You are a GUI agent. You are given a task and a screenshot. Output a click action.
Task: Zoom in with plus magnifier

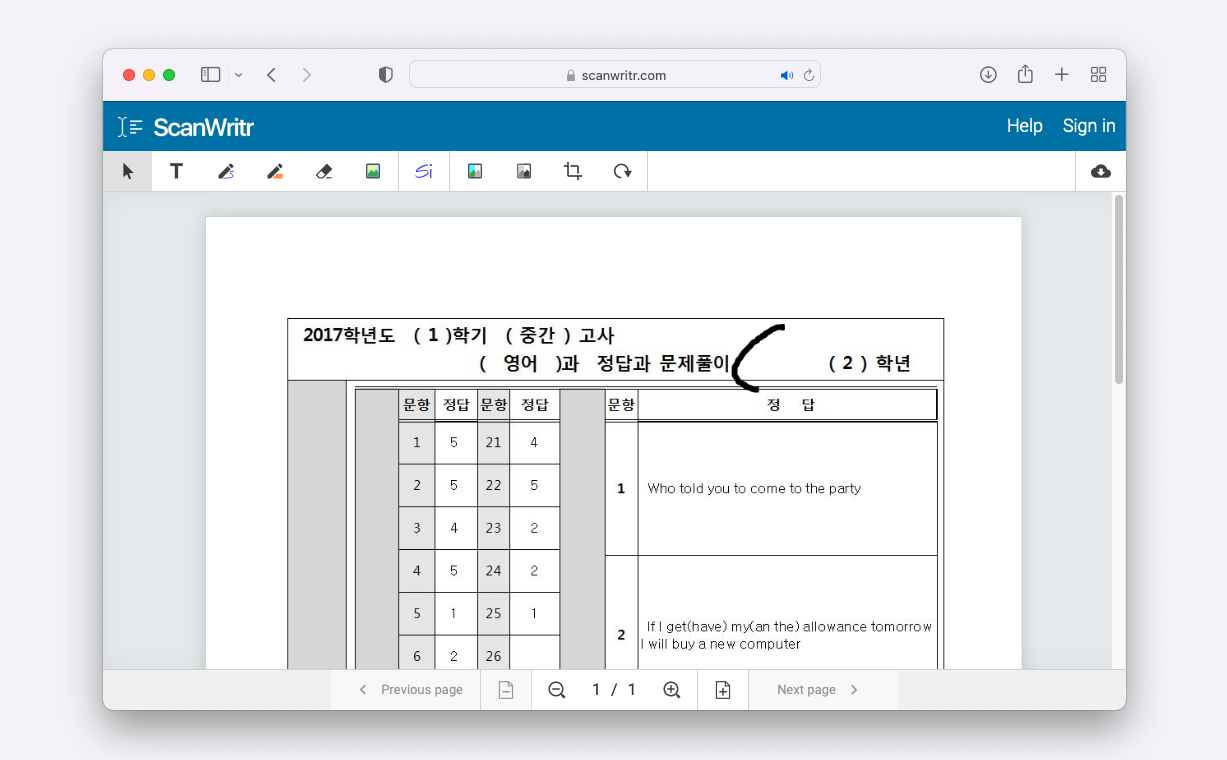pyautogui.click(x=672, y=690)
